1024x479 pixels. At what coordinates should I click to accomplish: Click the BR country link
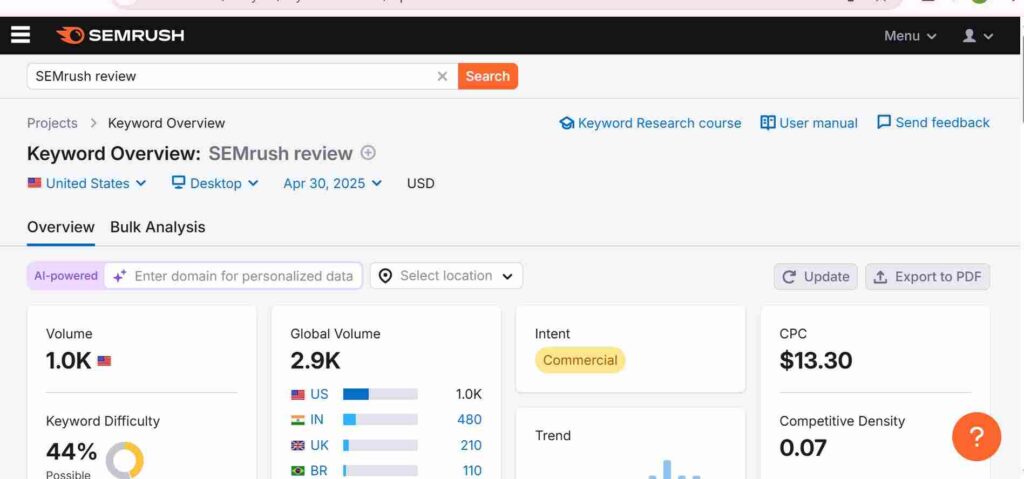(319, 471)
